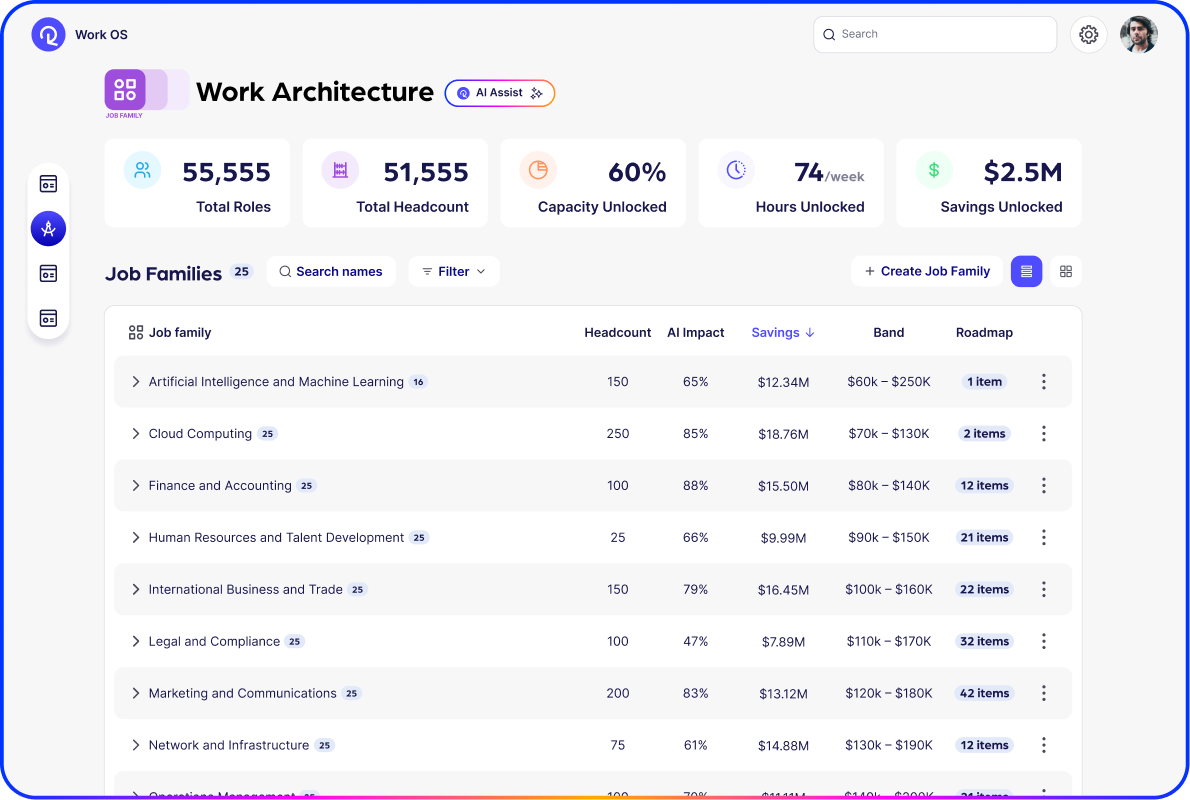
Task: Click the Total Roles people icon
Action: (x=141, y=170)
